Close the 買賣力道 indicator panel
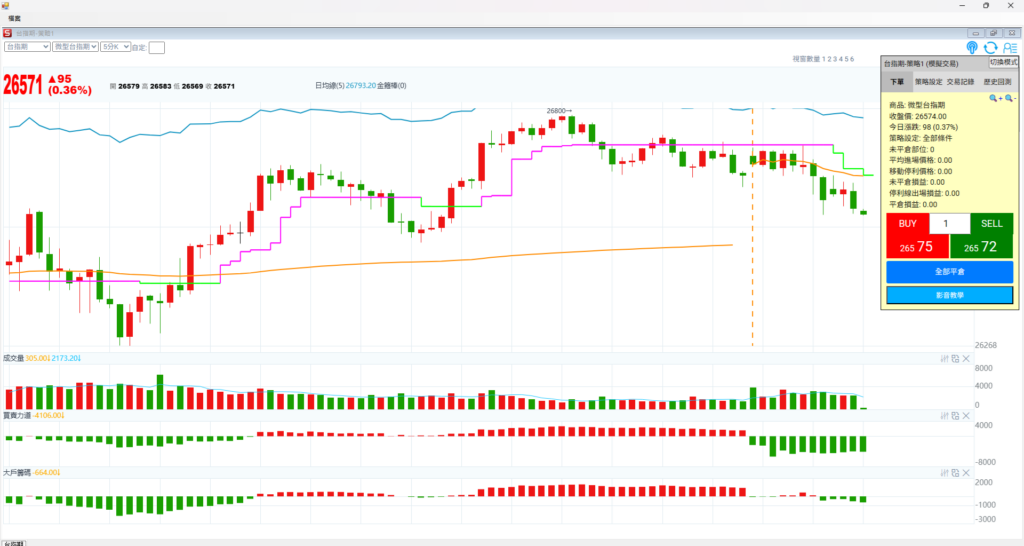 pyautogui.click(x=966, y=415)
